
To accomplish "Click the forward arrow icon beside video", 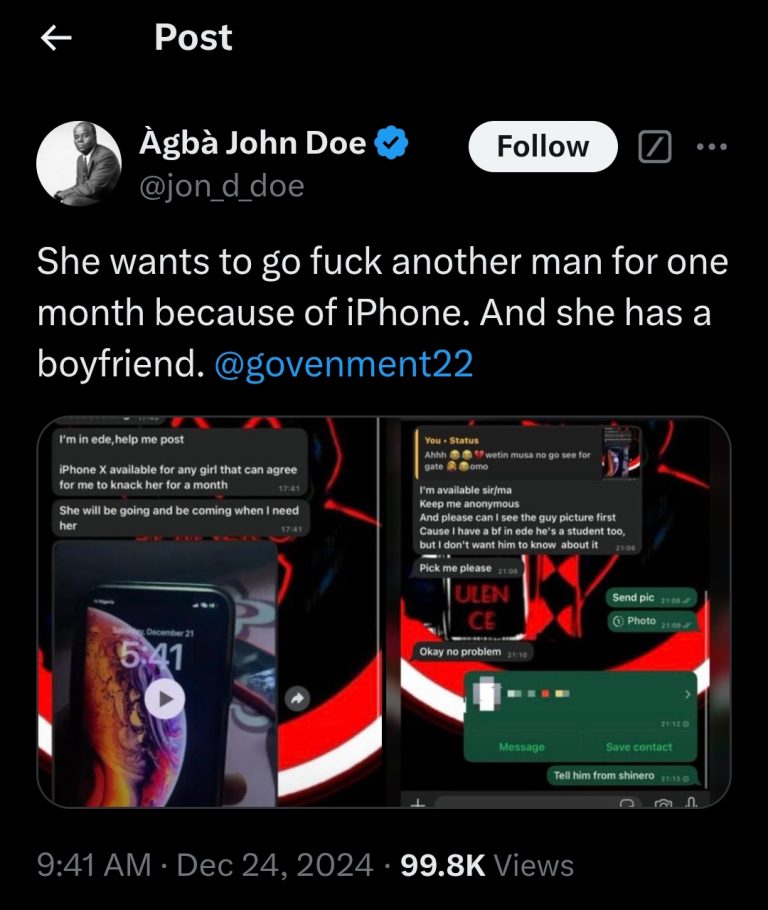I will pyautogui.click(x=297, y=698).
